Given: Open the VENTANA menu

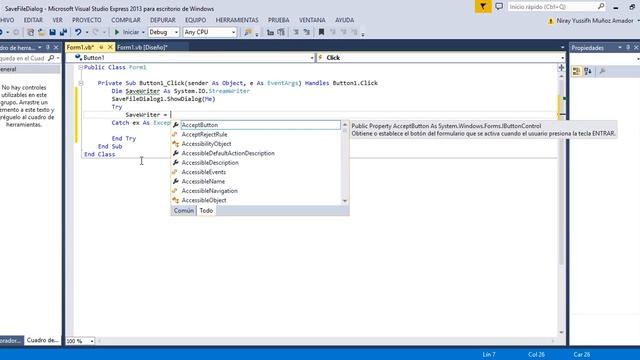Looking at the screenshot, I should pos(312,20).
